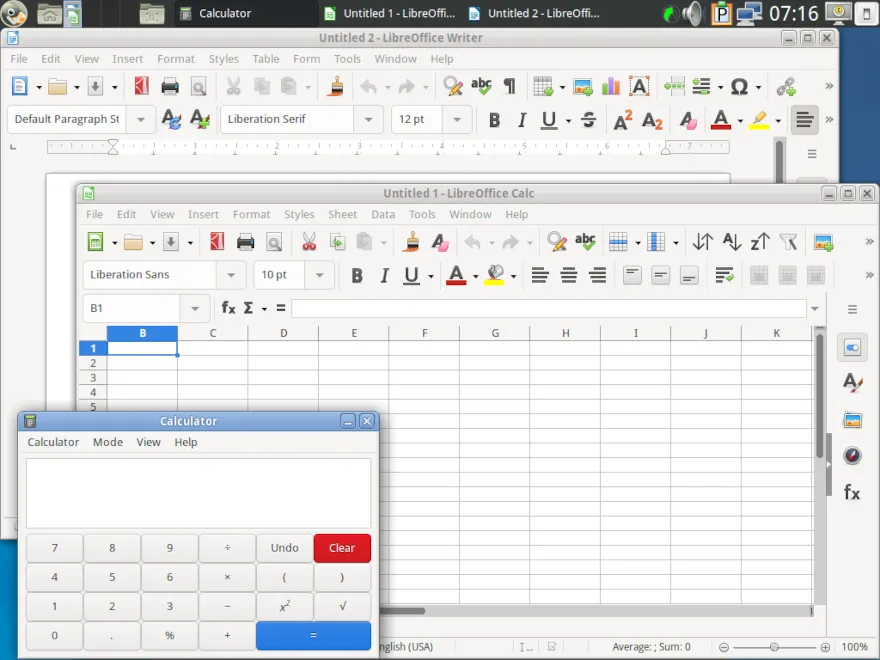Image resolution: width=880 pixels, height=660 pixels.
Task: Center cell text horizontally in Calc
Action: (569, 275)
